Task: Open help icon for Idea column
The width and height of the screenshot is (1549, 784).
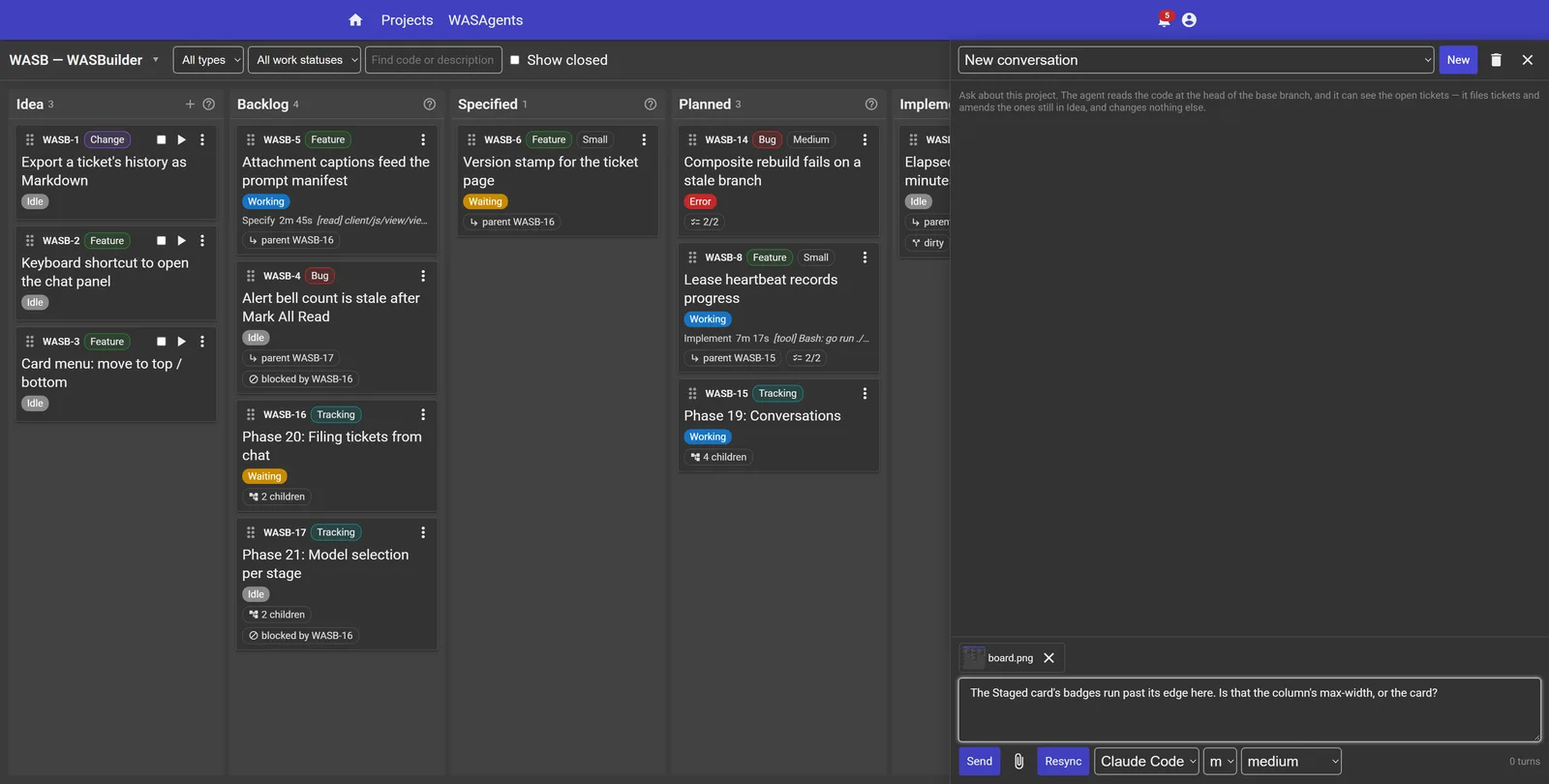Action: coord(208,105)
